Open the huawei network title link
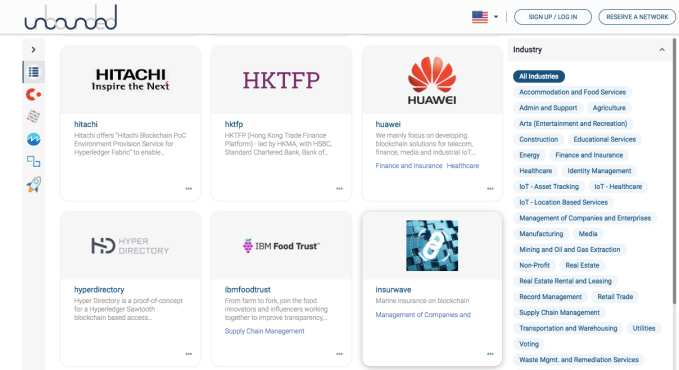This screenshot has height=370, width=679. coord(388,124)
